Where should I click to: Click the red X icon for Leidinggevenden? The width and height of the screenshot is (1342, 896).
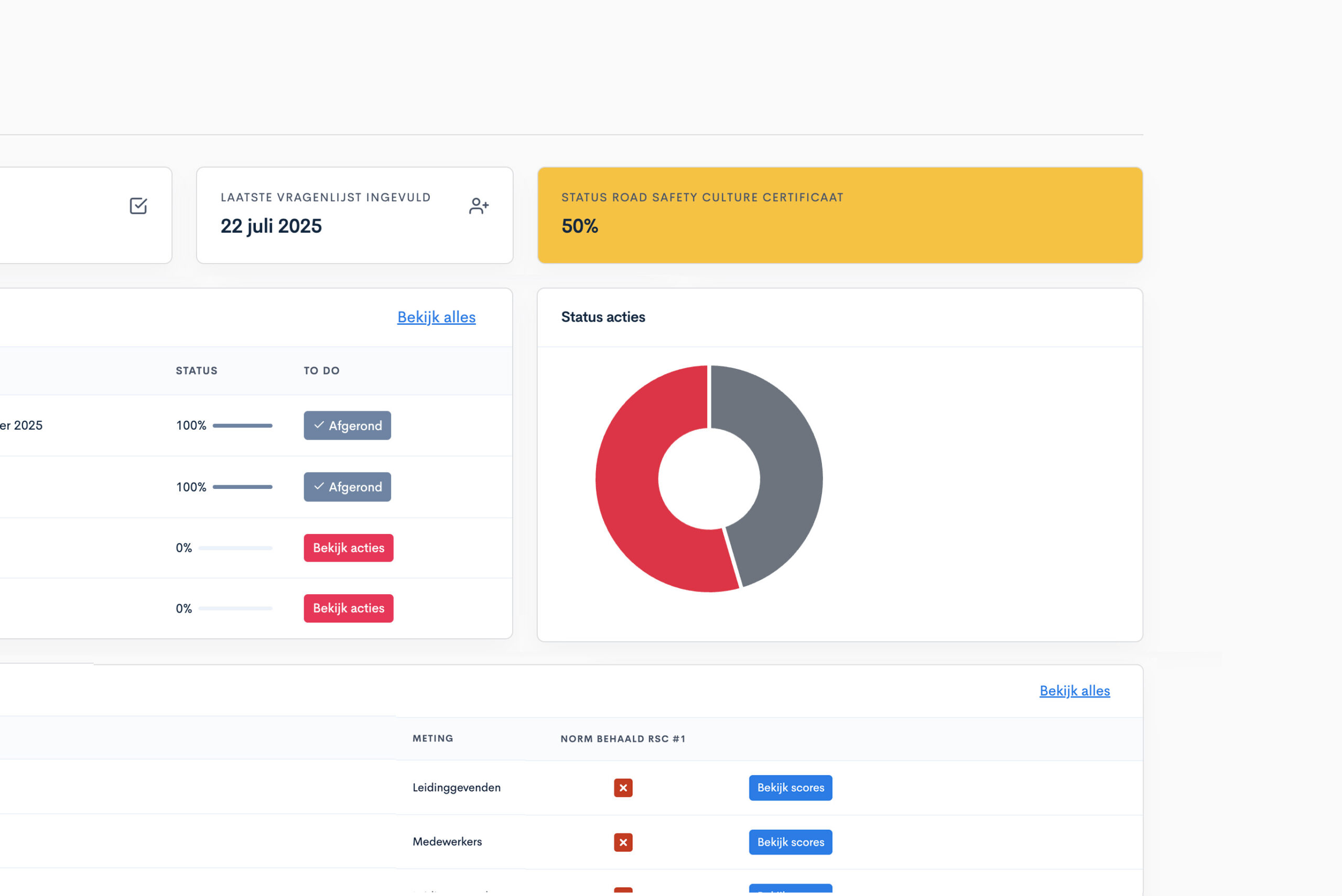point(623,788)
